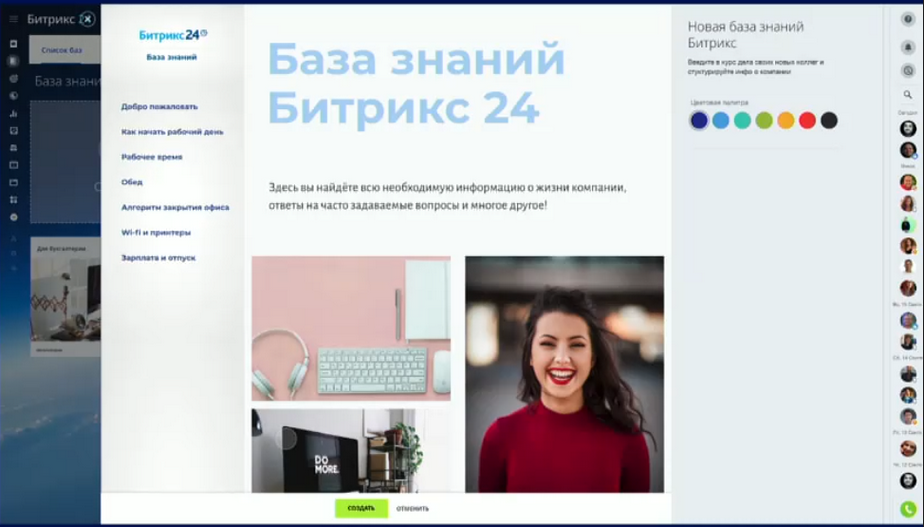Open notifications bell icon
Viewport: 924px width, 527px height.
[908, 47]
